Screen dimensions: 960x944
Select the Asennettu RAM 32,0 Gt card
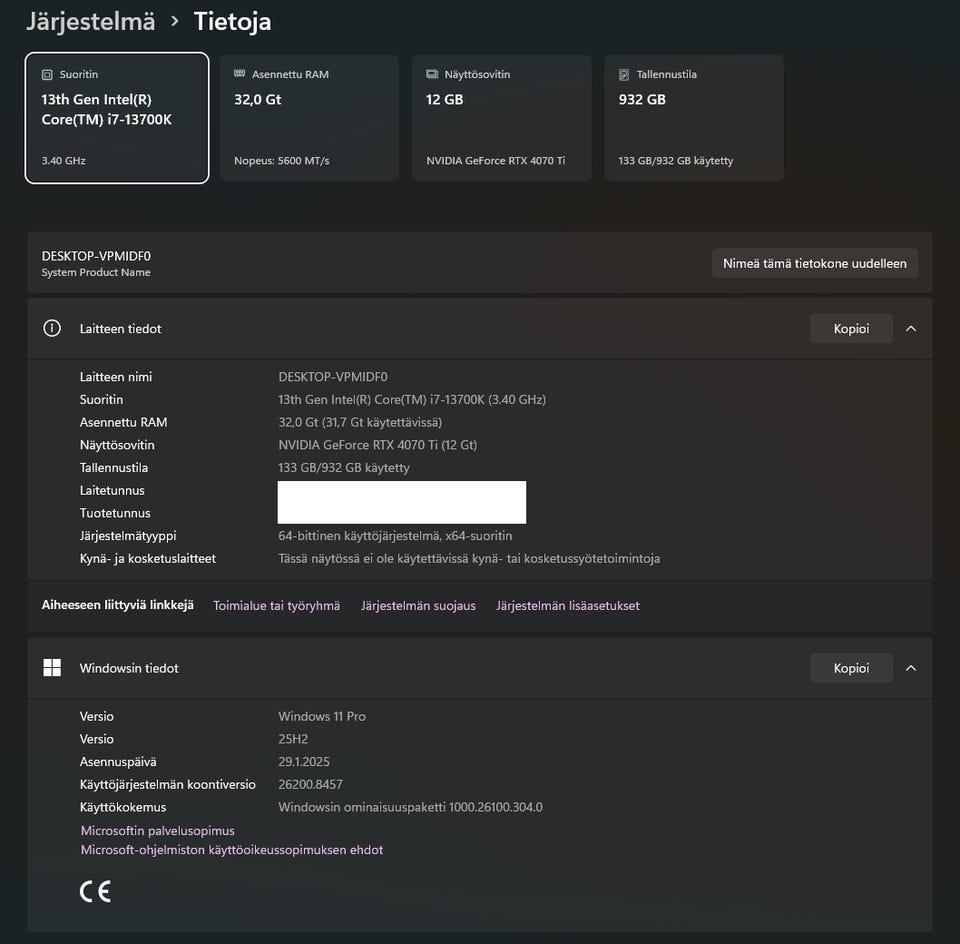(309, 118)
